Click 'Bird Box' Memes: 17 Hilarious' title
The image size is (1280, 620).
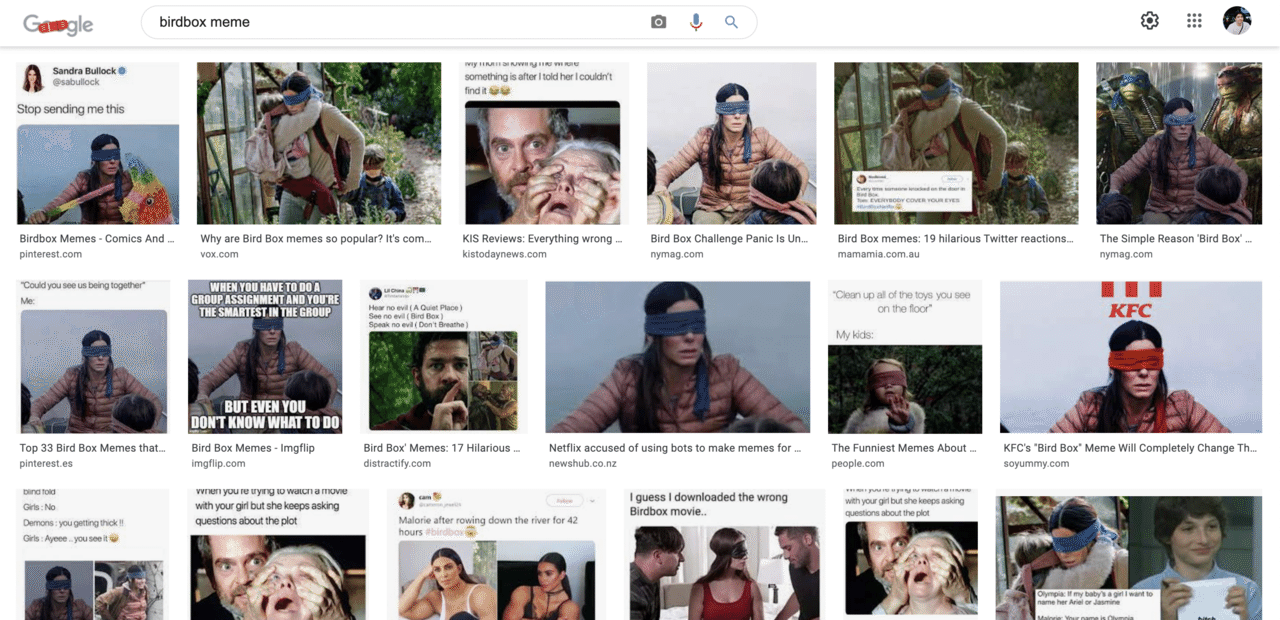(x=442, y=448)
